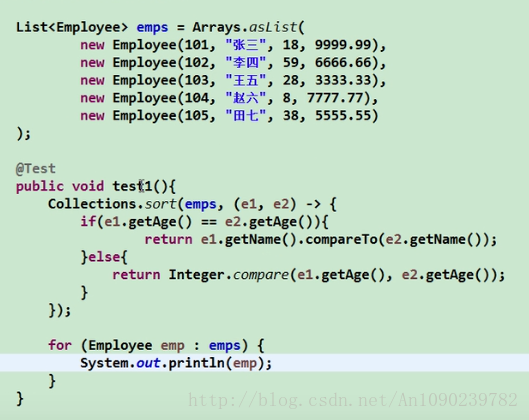Click 'System' in the println line

(104, 363)
